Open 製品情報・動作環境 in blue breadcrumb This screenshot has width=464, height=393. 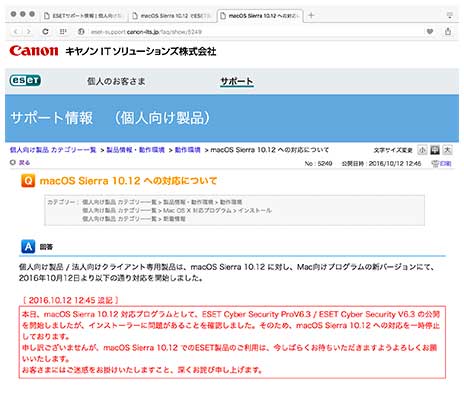click(x=135, y=150)
